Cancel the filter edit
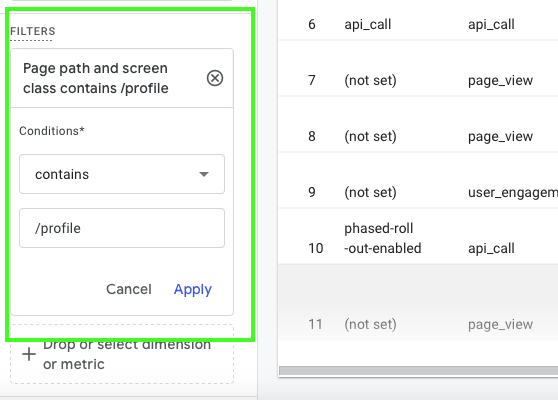This screenshot has width=558, height=400. (129, 289)
